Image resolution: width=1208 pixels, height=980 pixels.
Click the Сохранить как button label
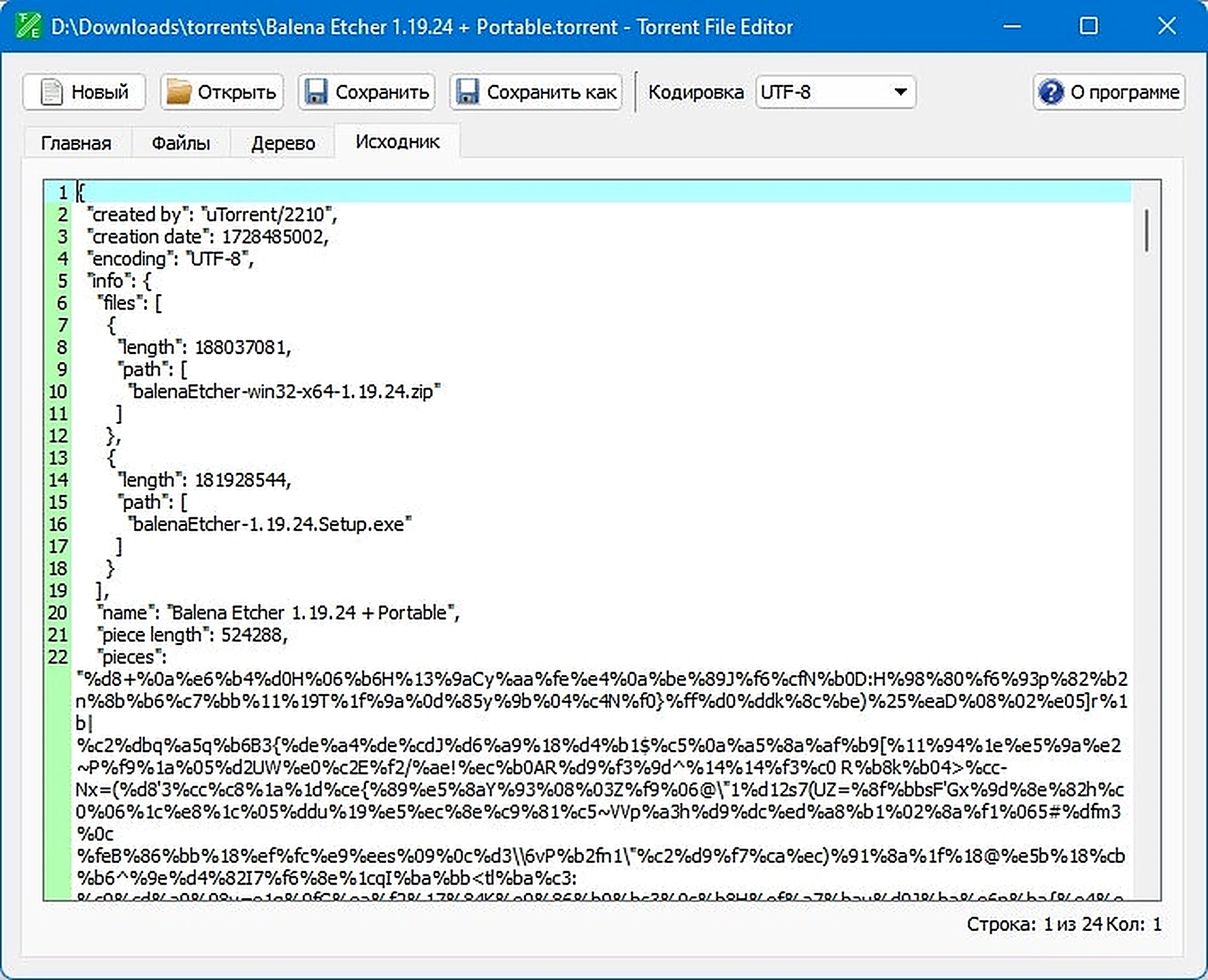552,92
